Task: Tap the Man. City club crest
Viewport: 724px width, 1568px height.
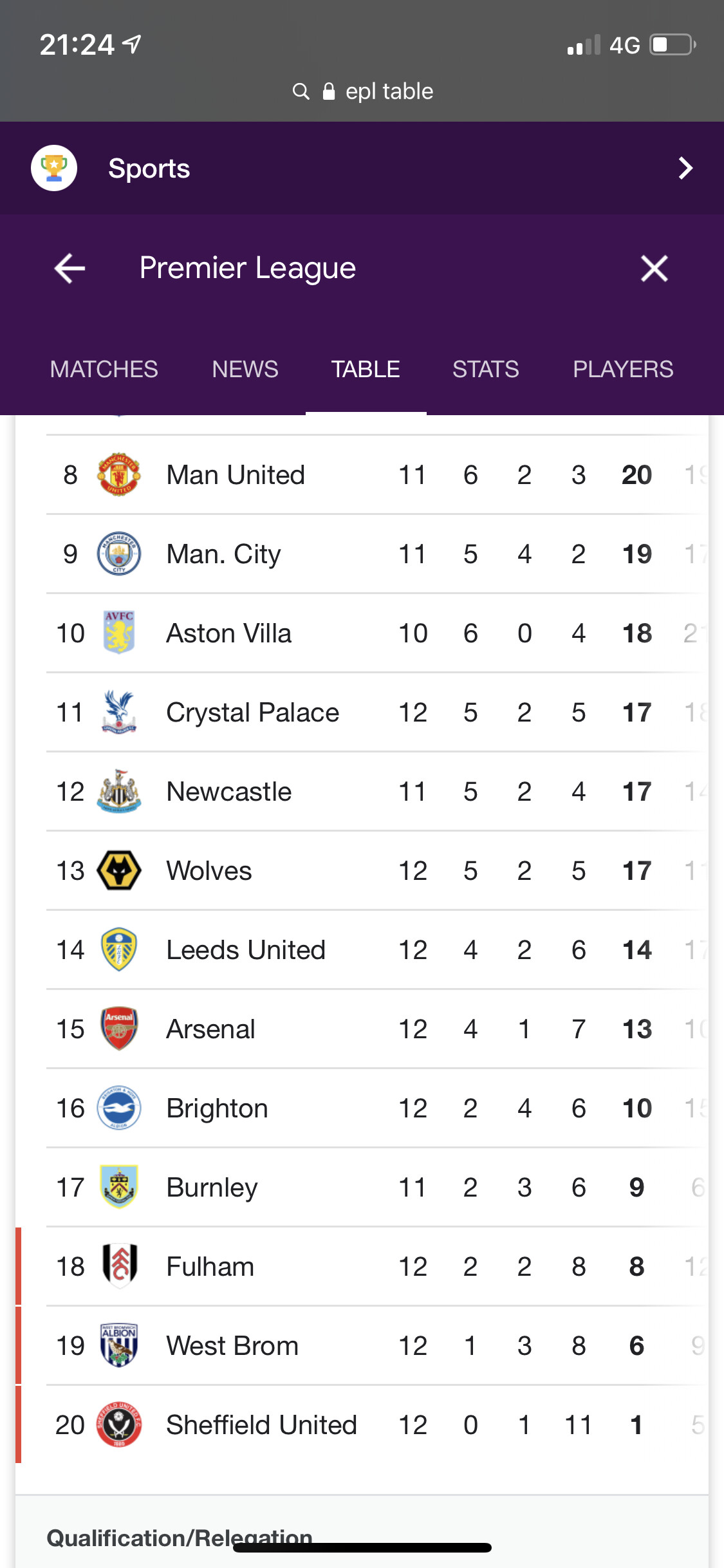Action: [118, 554]
